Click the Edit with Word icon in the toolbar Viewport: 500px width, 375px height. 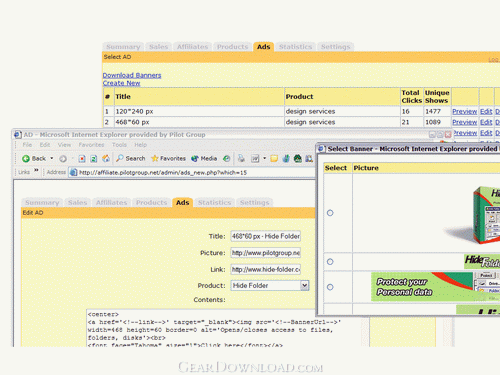[255, 159]
